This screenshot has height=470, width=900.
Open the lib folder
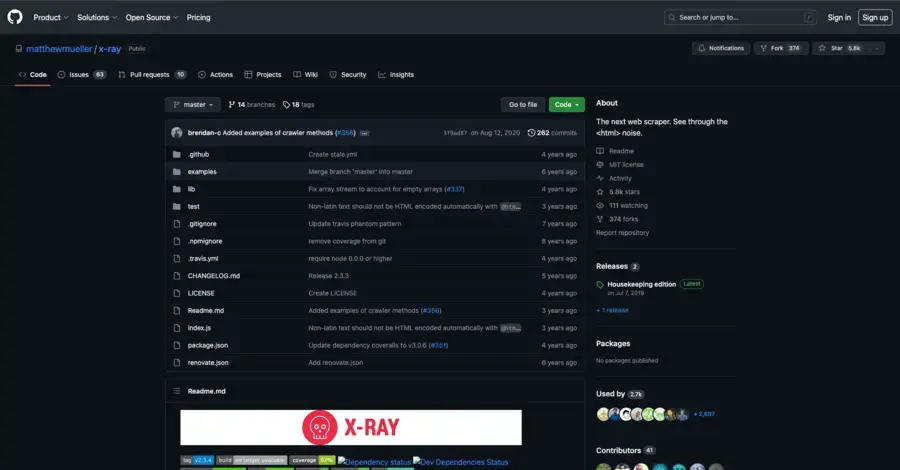pos(191,189)
